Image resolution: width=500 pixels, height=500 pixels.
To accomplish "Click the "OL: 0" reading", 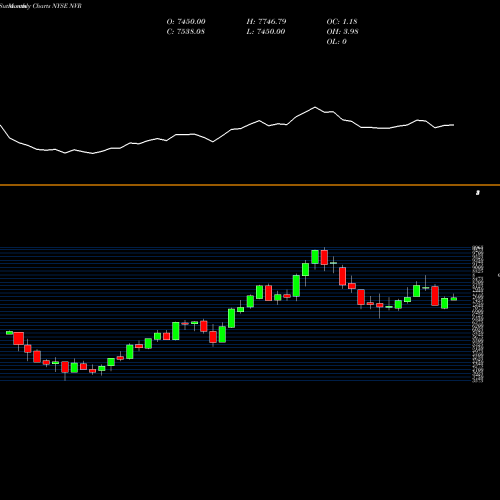I will [x=337, y=42].
